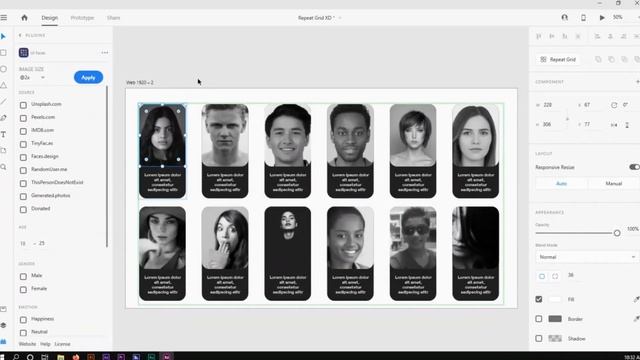The image size is (640, 360).
Task: Open the Blend Mode Normal dropdown
Action: pos(586,257)
